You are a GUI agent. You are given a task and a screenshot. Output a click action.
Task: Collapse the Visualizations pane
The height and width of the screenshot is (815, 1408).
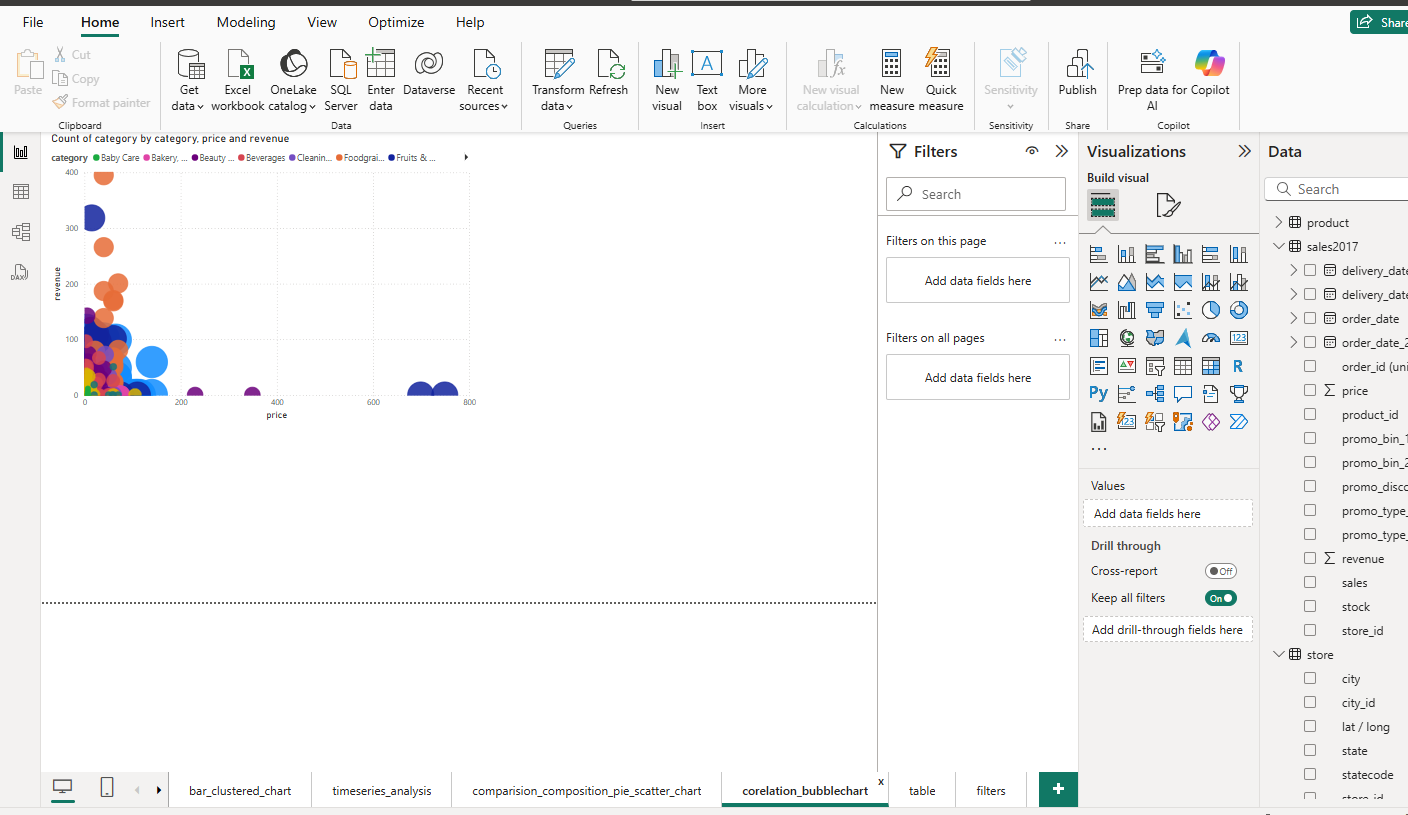click(1244, 151)
